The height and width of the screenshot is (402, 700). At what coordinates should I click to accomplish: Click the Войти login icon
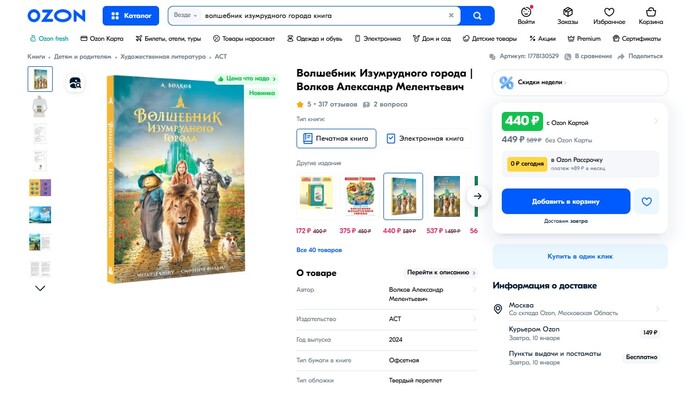click(527, 15)
